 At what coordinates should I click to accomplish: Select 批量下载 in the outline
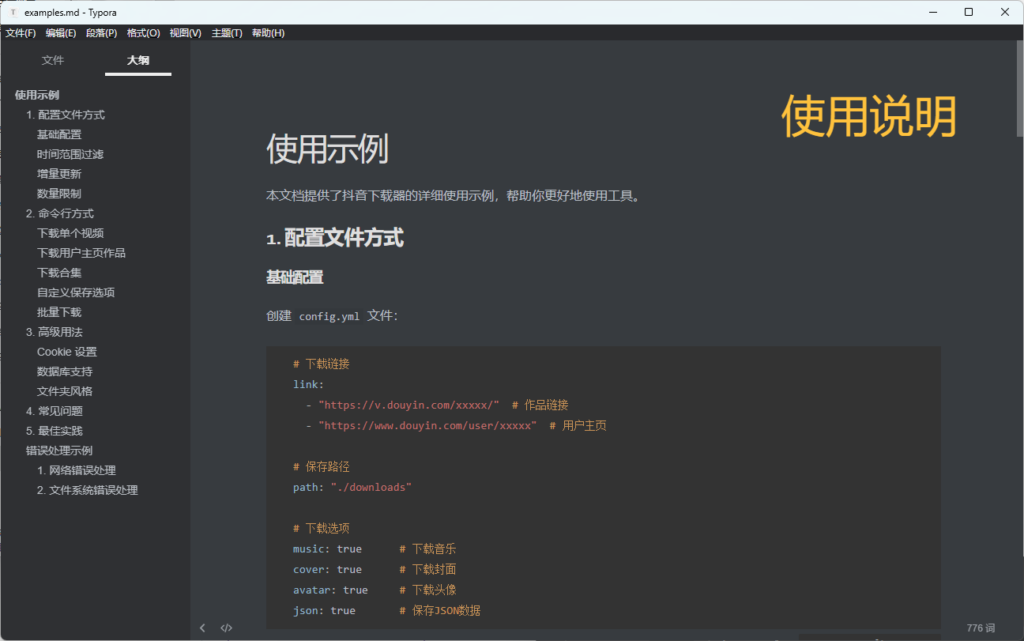pyautogui.click(x=59, y=312)
